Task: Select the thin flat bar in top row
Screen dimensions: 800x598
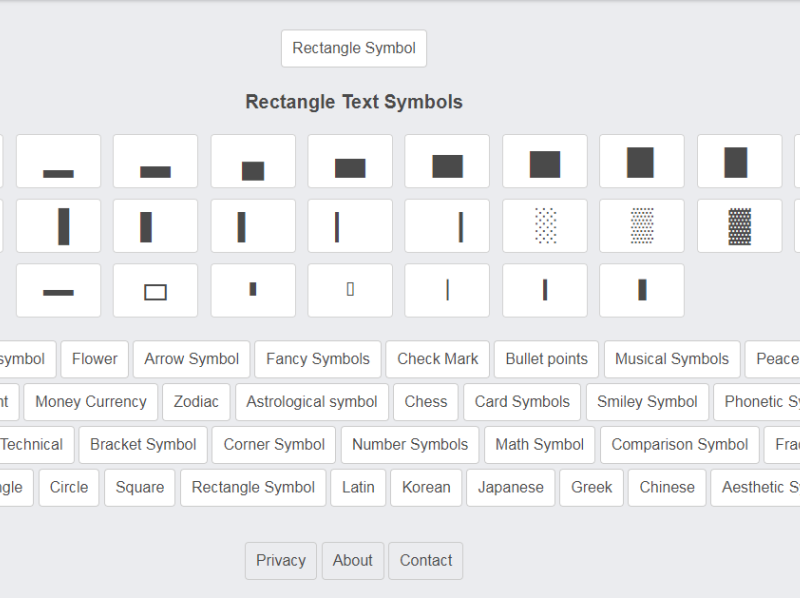Action: click(58, 162)
